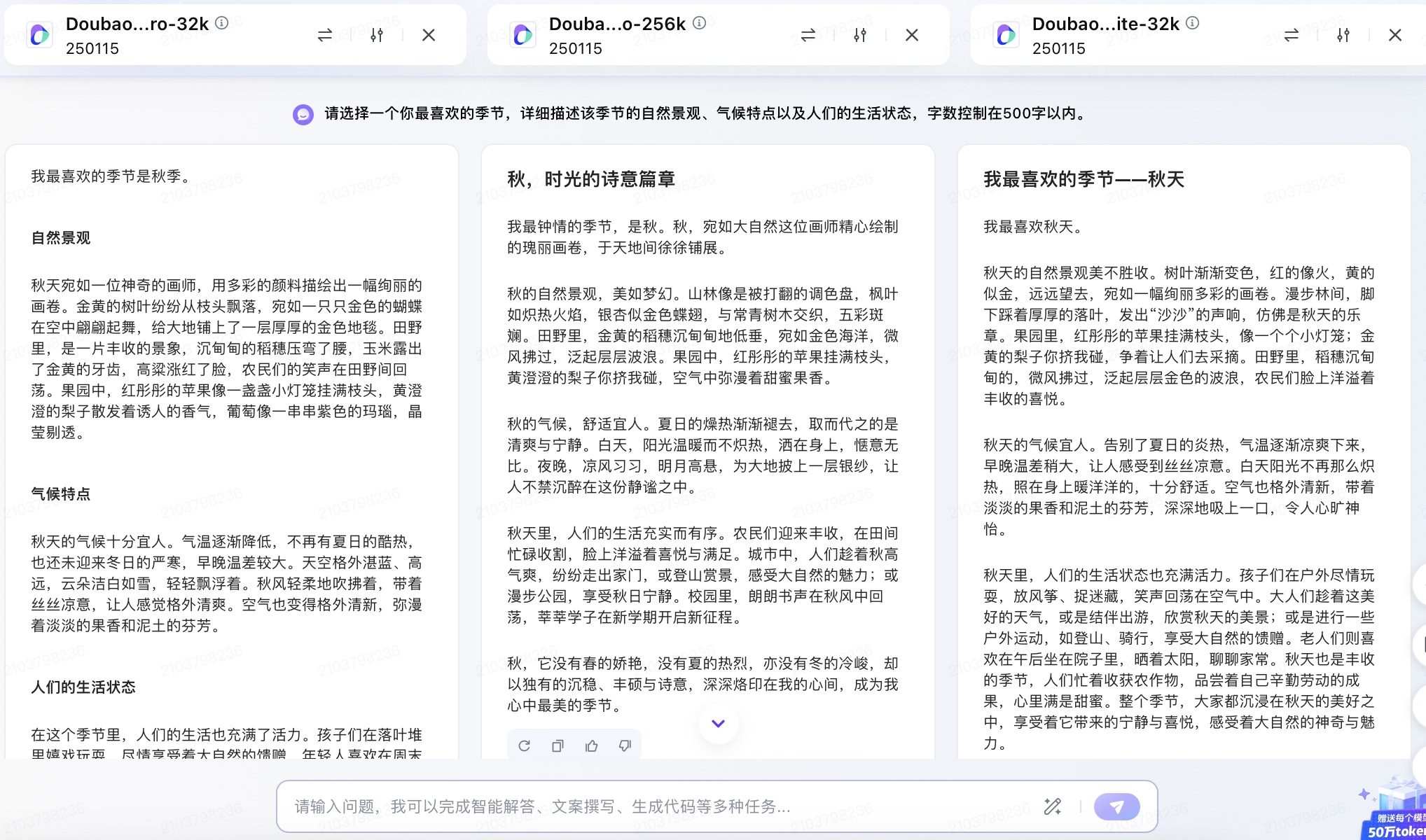Click the 自然景观 section heading

coord(61,238)
